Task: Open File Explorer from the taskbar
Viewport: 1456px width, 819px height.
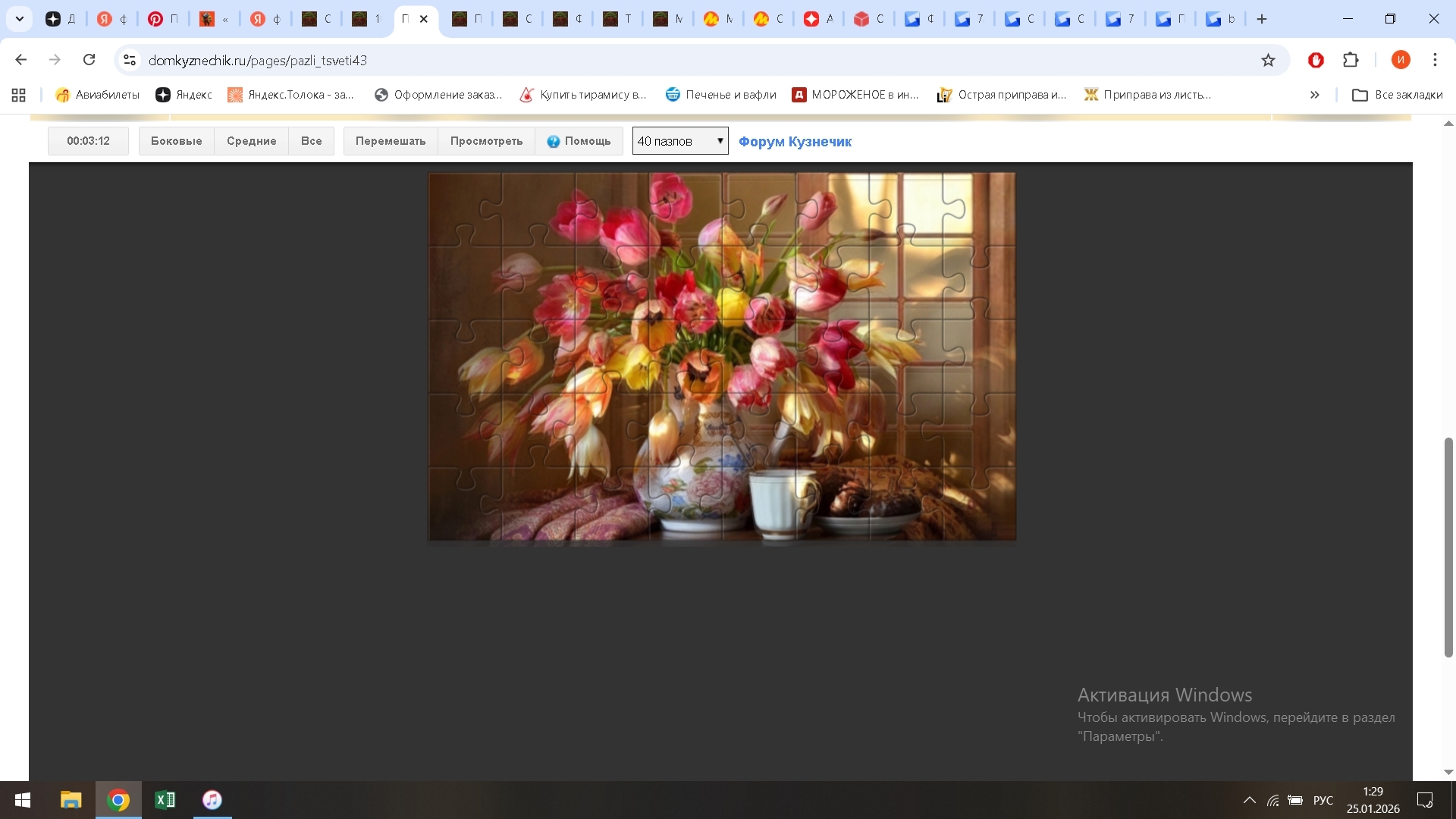Action: tap(71, 800)
